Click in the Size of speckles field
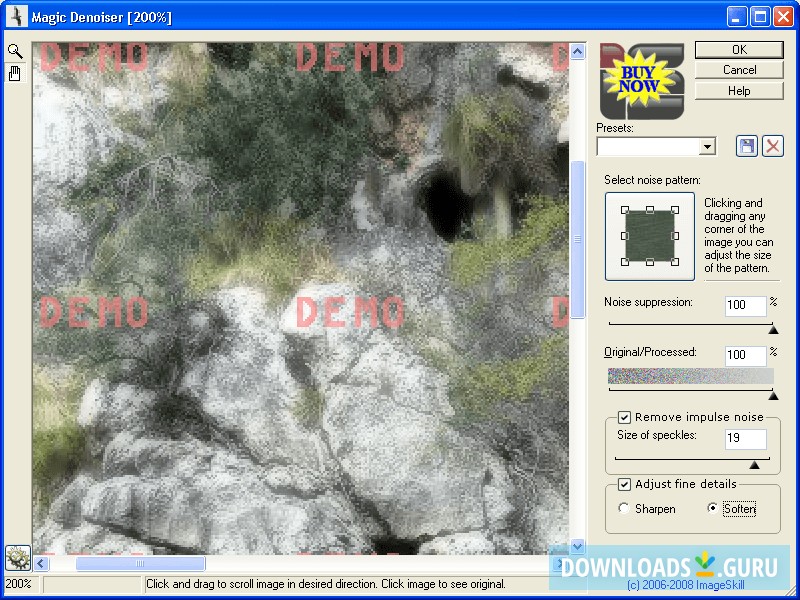Image resolution: width=800 pixels, height=600 pixels. (x=744, y=438)
